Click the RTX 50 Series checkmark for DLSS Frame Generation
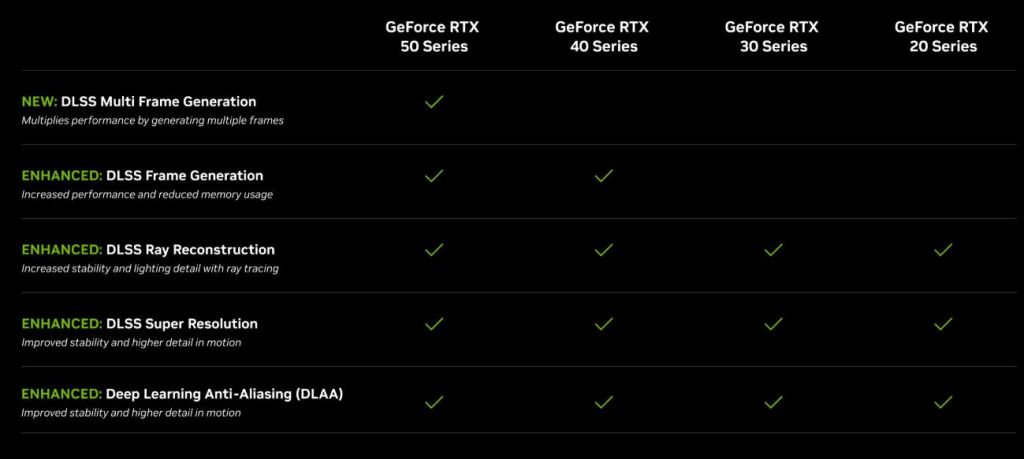The width and height of the screenshot is (1024, 459). [434, 176]
